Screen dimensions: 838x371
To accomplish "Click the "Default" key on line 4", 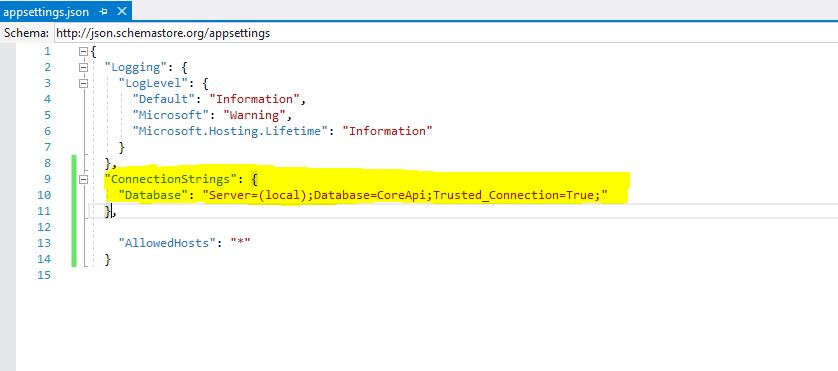I will click(164, 99).
